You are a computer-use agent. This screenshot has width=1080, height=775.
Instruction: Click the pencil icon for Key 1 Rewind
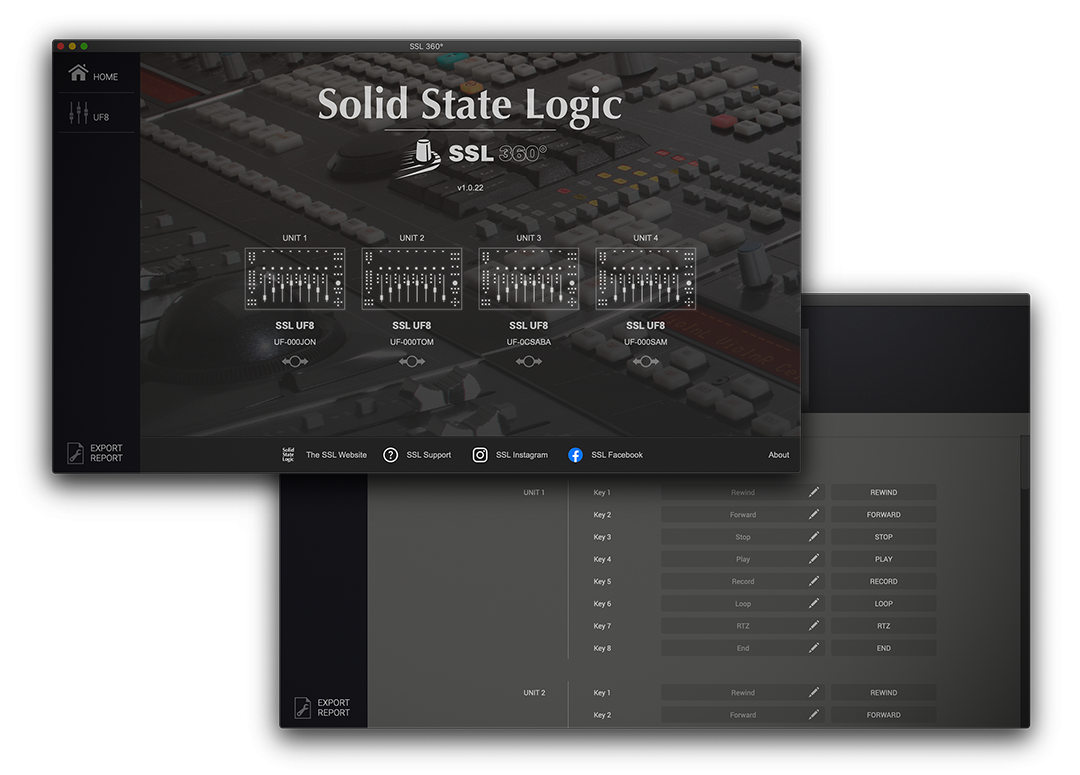[814, 492]
